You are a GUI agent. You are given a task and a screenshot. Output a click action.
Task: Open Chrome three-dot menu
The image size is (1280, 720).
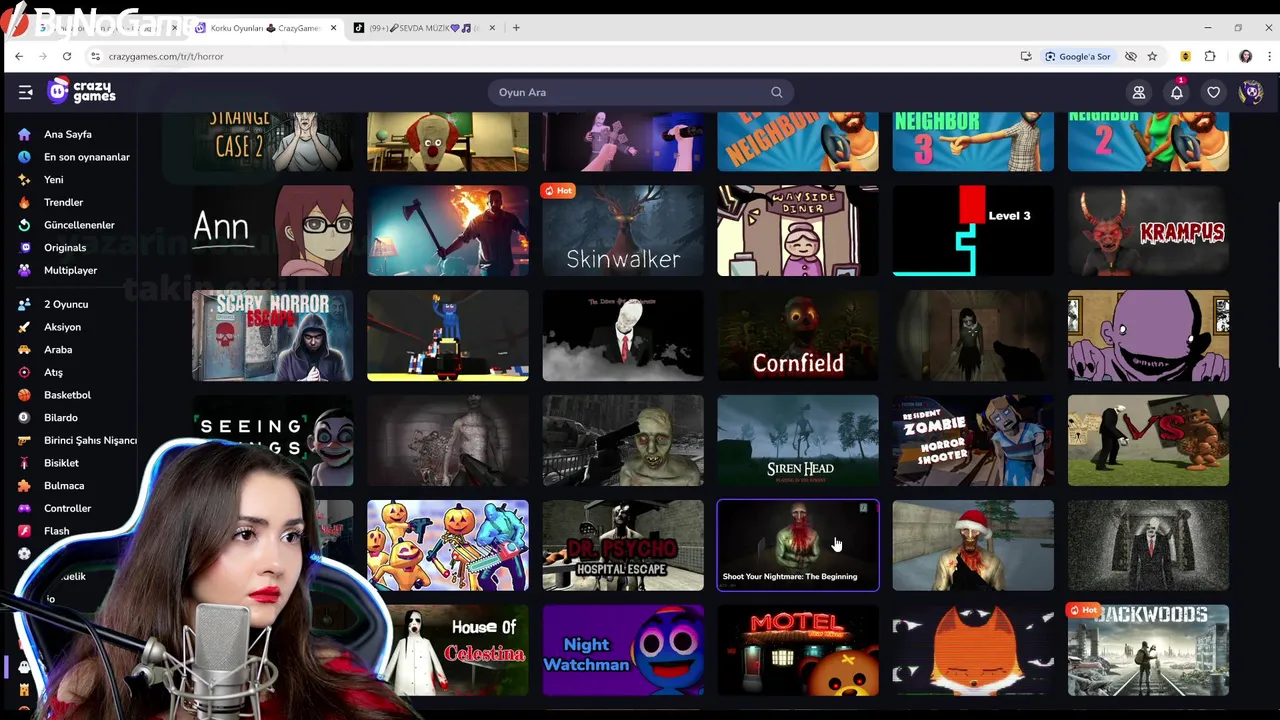coord(1269,56)
